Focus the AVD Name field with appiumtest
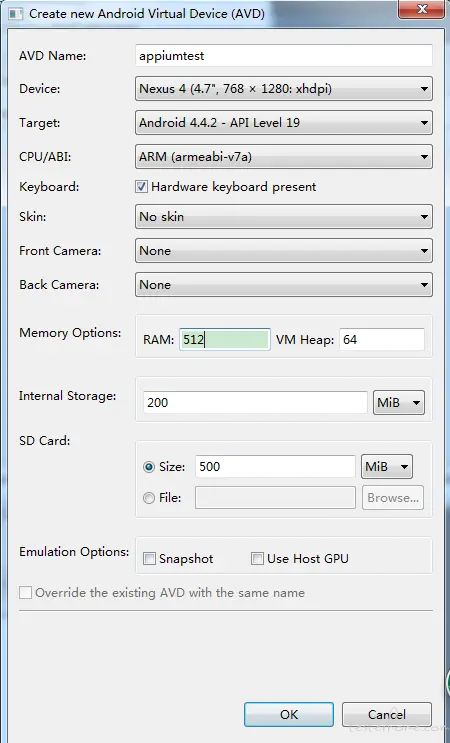Screen dimensions: 450x743 point(284,56)
